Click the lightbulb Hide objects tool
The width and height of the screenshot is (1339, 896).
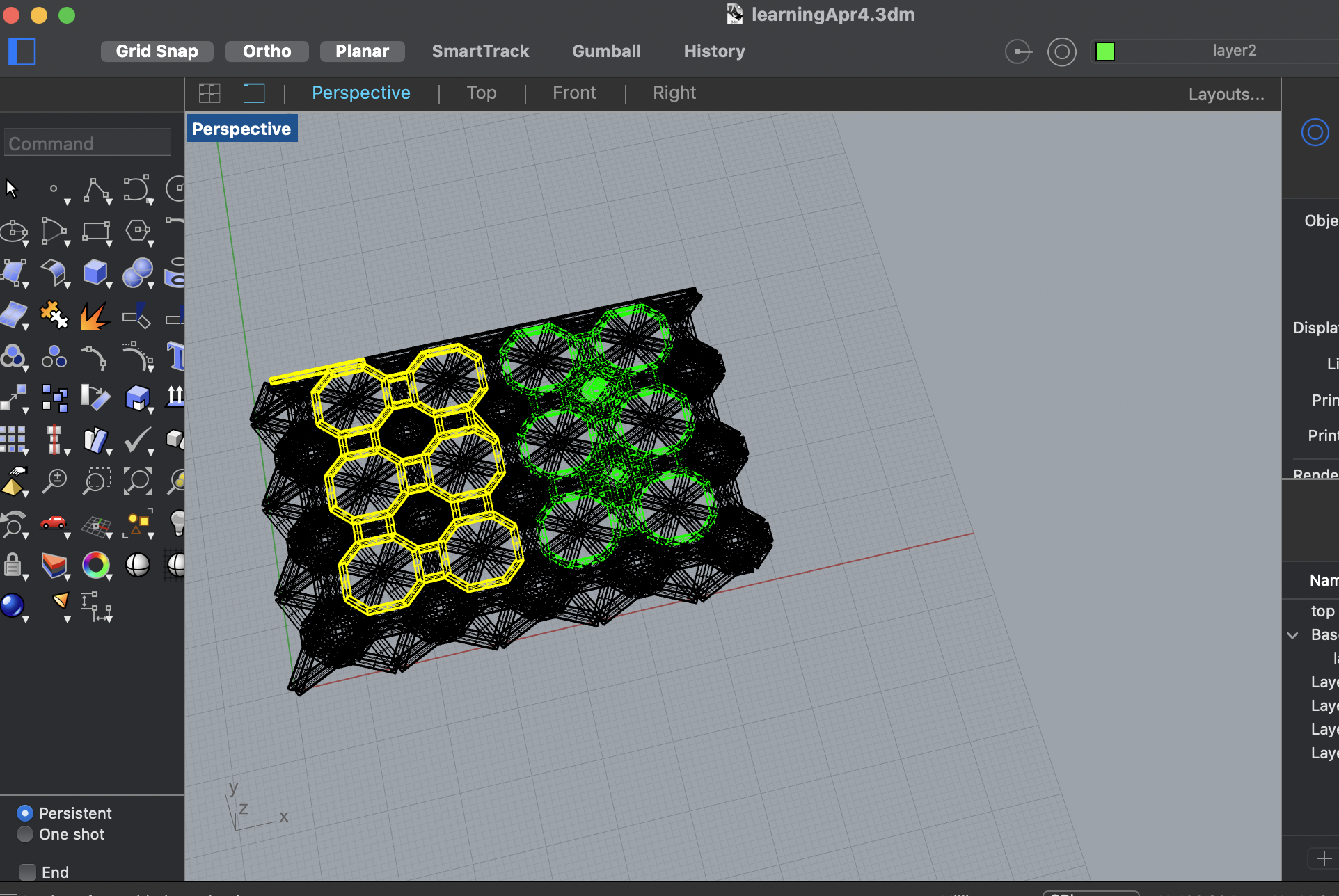(x=177, y=523)
